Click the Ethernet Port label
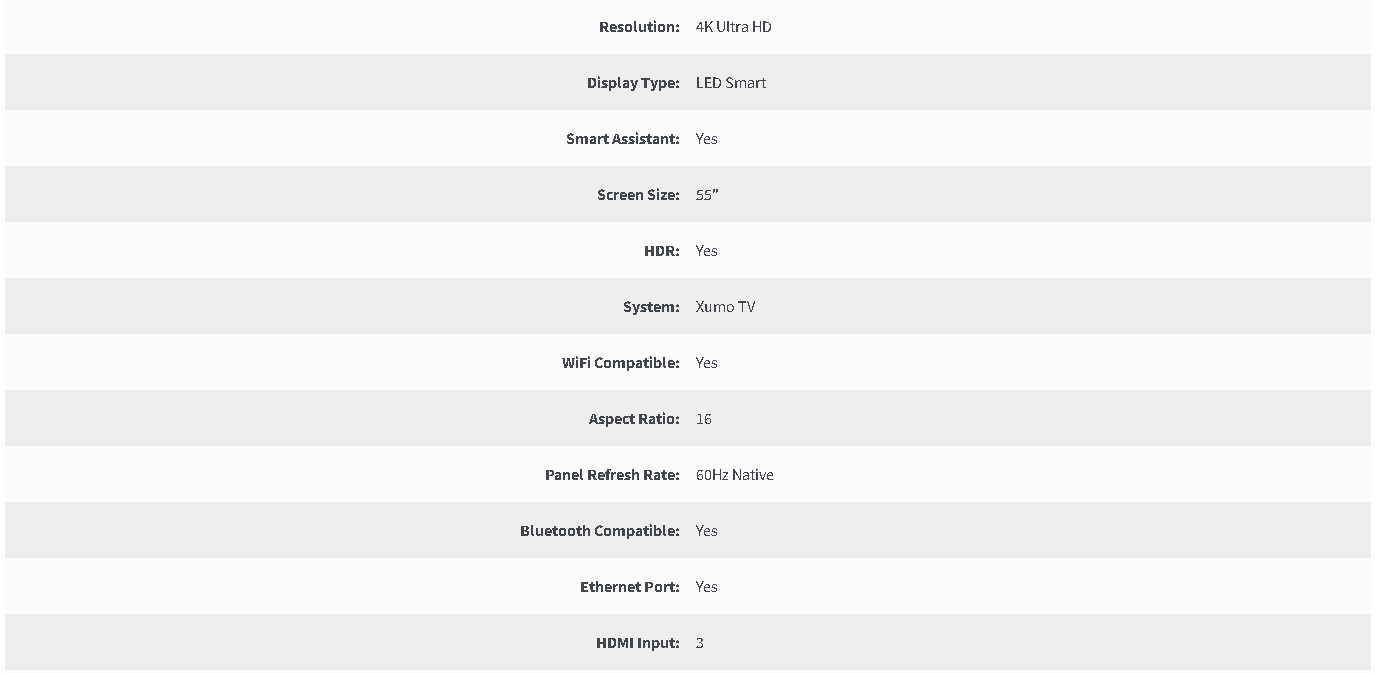 click(630, 587)
